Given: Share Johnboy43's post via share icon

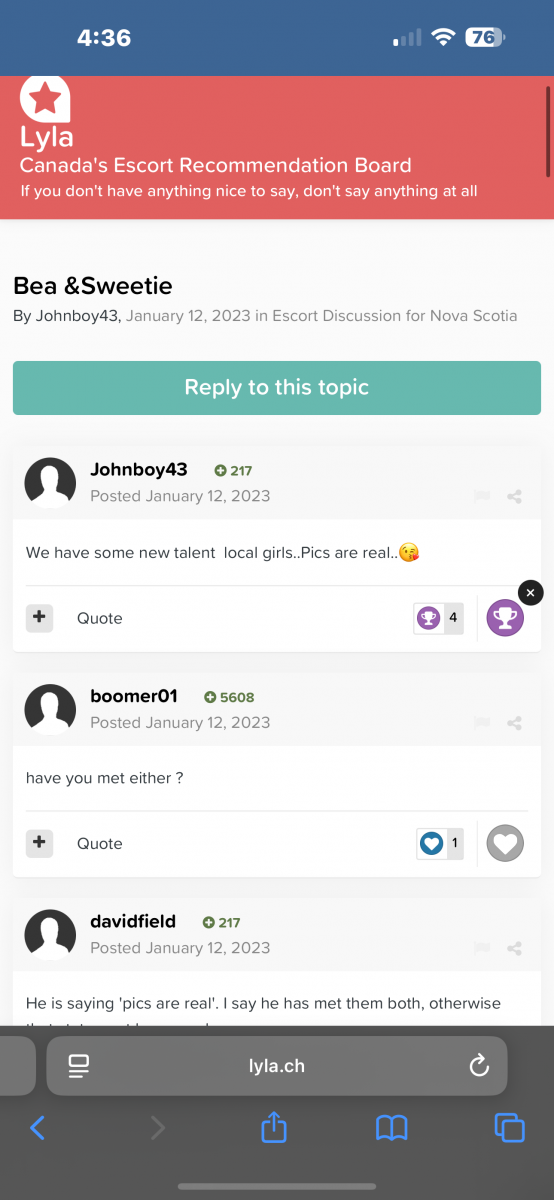Looking at the screenshot, I should pyautogui.click(x=514, y=496).
